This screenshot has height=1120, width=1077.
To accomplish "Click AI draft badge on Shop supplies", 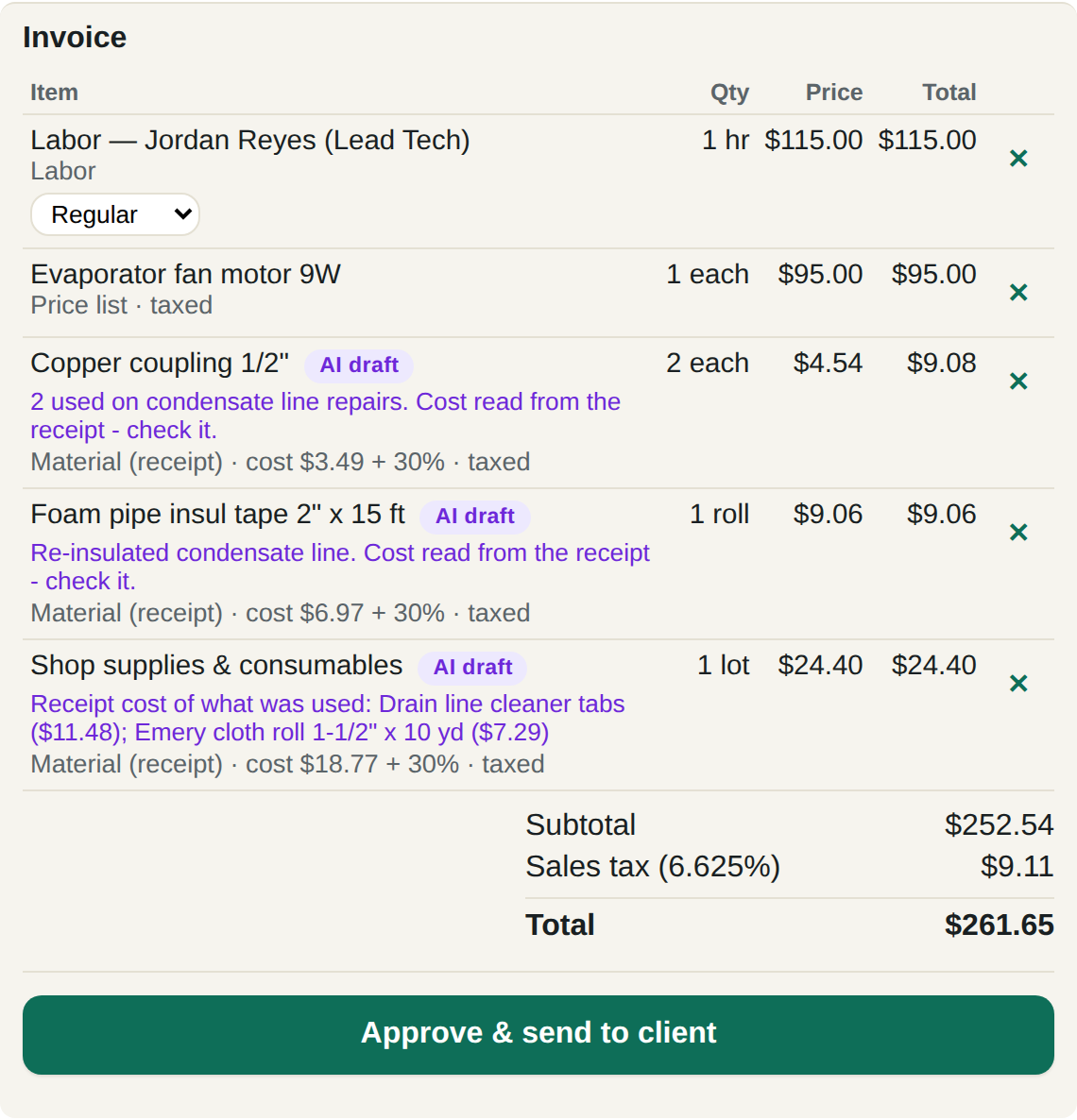I will 472,667.
